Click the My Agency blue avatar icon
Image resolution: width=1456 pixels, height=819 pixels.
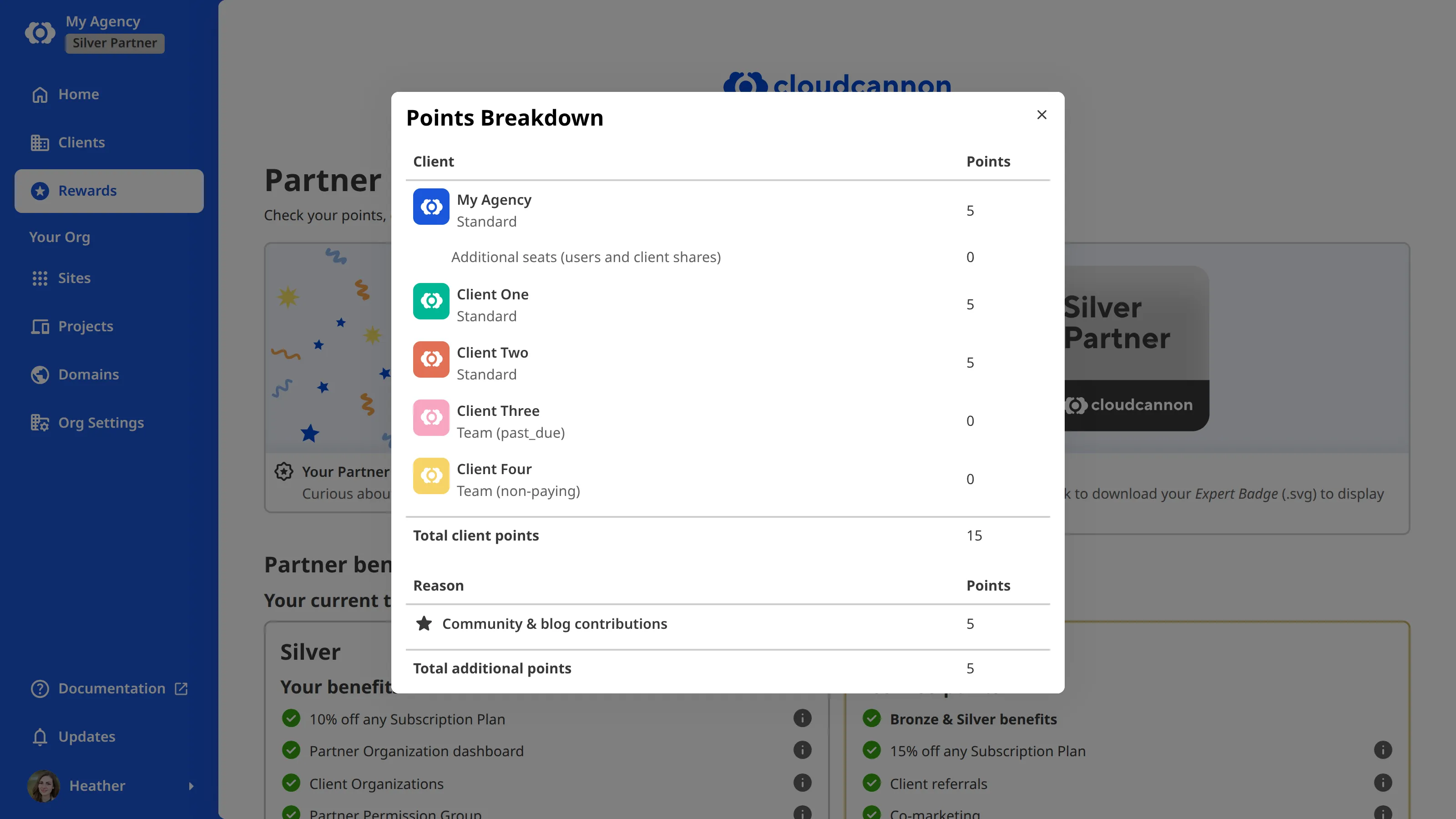tap(431, 206)
